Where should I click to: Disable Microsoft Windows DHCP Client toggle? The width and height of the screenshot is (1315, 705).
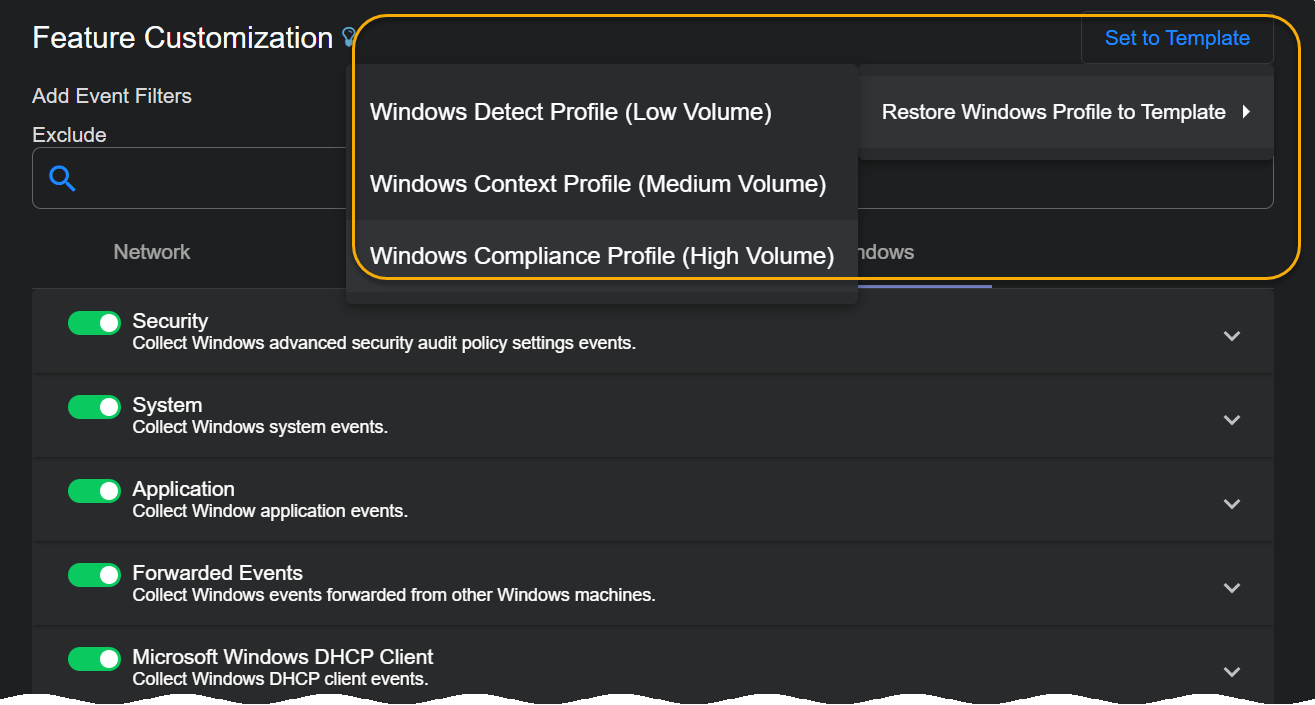[94, 658]
